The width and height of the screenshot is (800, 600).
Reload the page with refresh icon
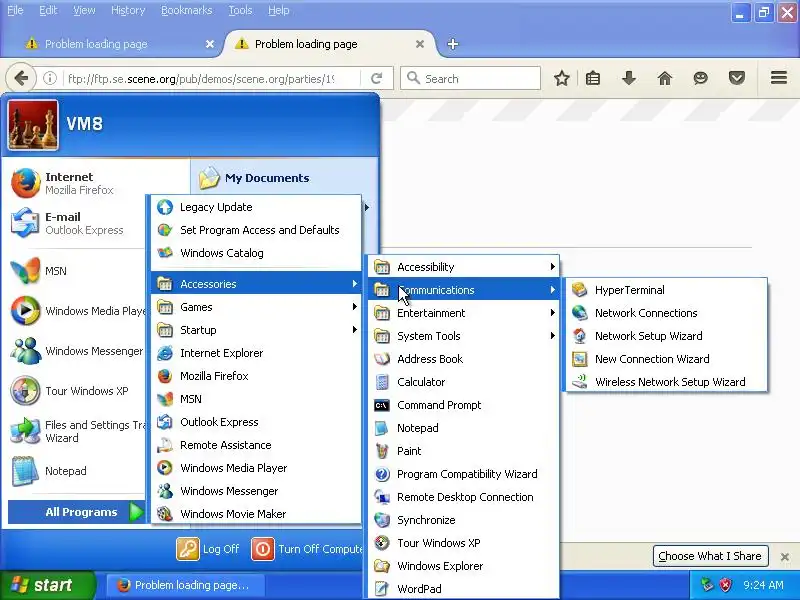pos(377,79)
